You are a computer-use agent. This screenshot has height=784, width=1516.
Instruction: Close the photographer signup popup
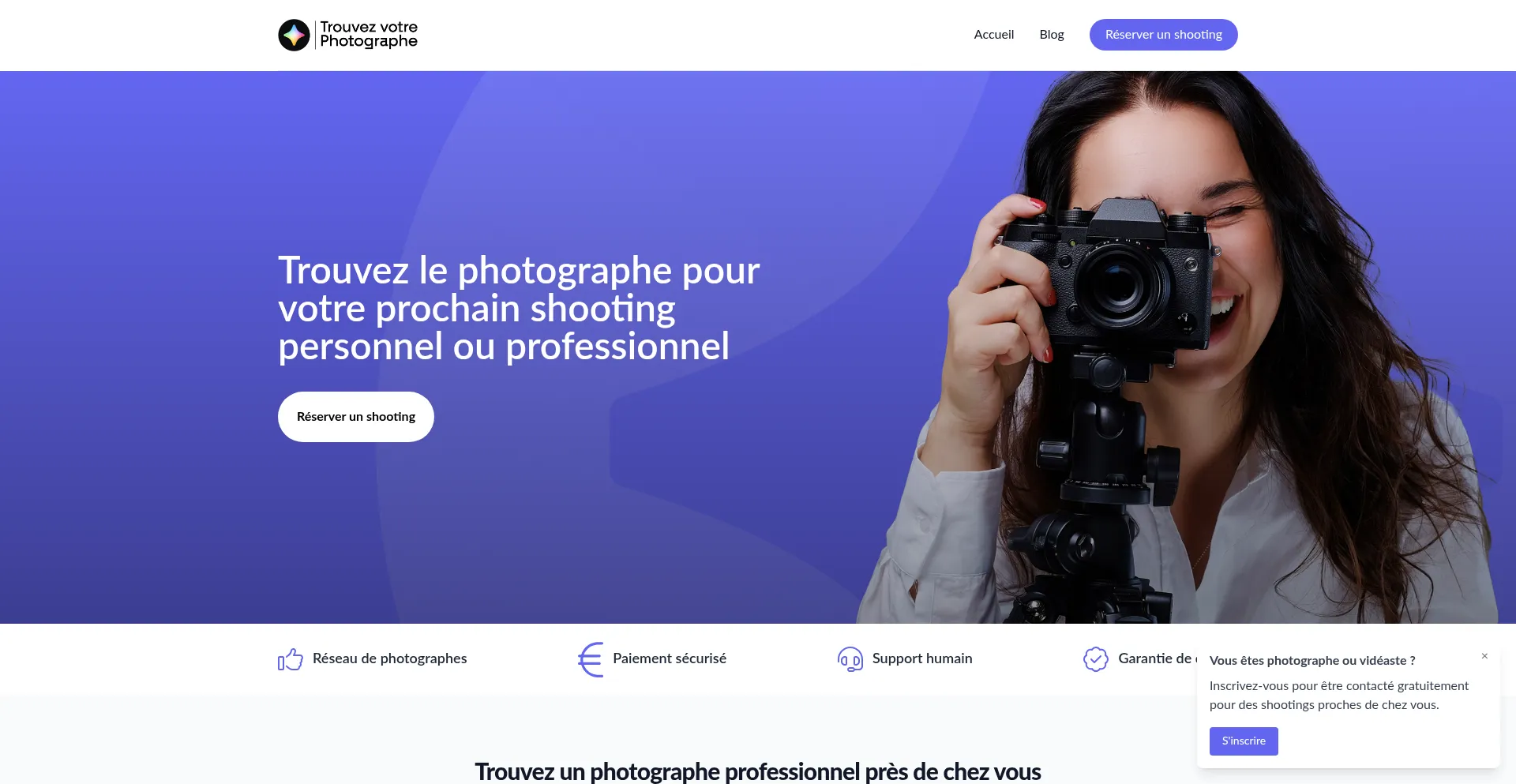click(x=1484, y=656)
